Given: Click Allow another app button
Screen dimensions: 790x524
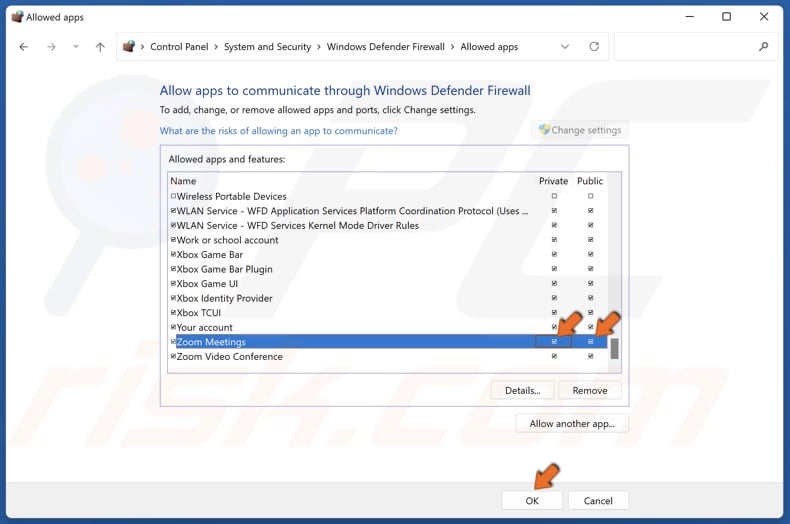Looking at the screenshot, I should pos(572,424).
